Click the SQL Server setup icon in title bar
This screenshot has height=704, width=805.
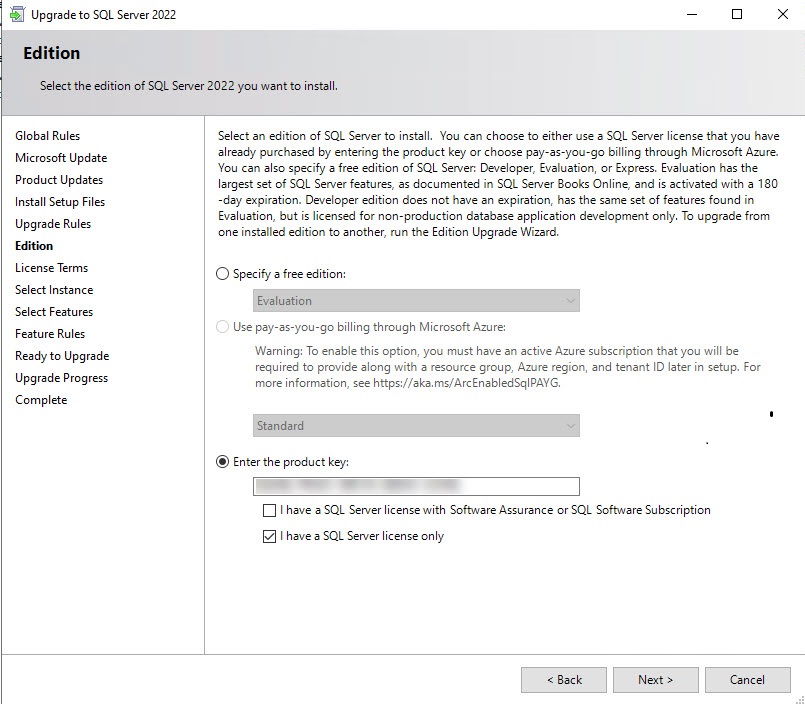pyautogui.click(x=15, y=15)
